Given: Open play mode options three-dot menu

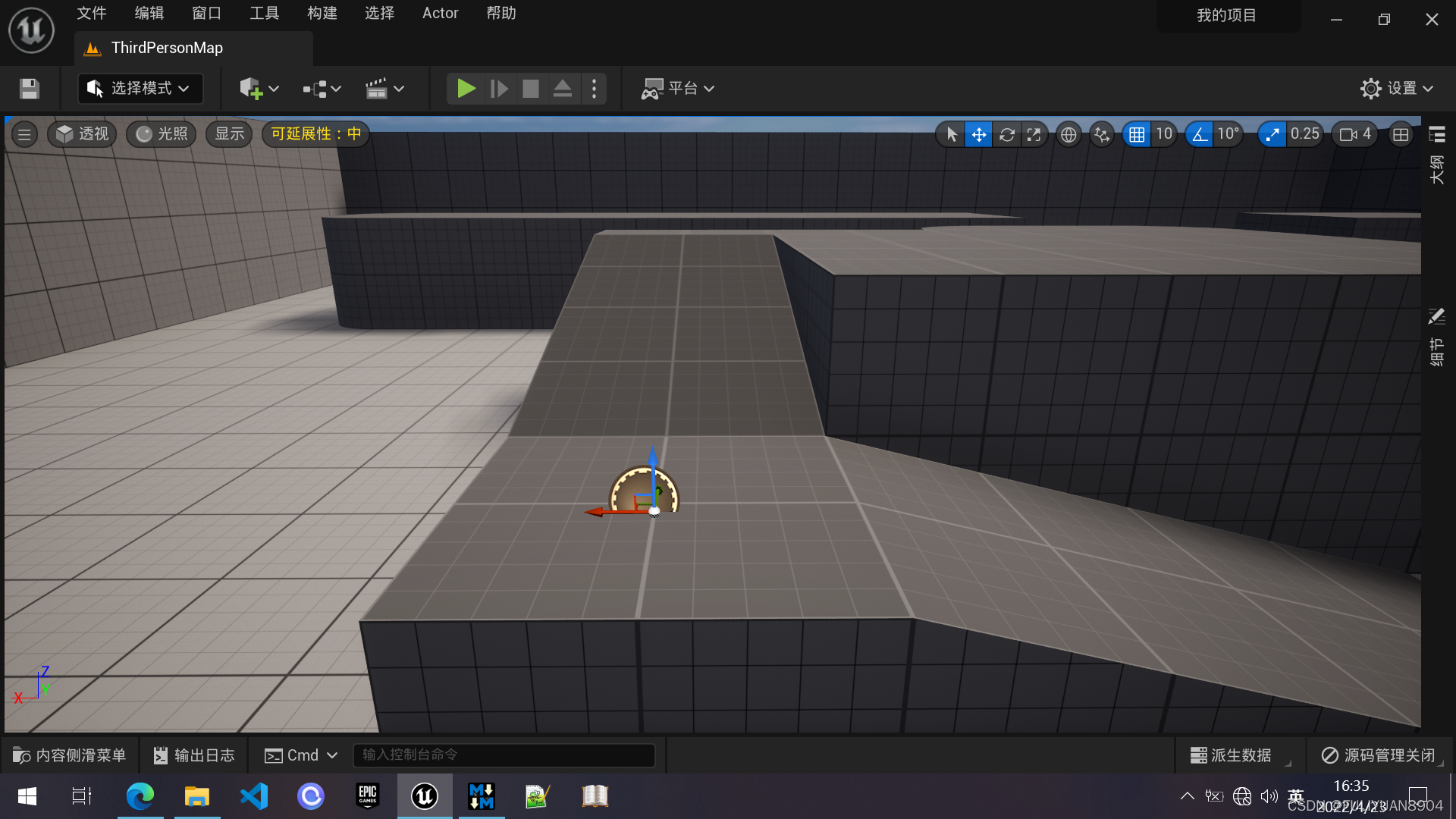Looking at the screenshot, I should click(595, 89).
